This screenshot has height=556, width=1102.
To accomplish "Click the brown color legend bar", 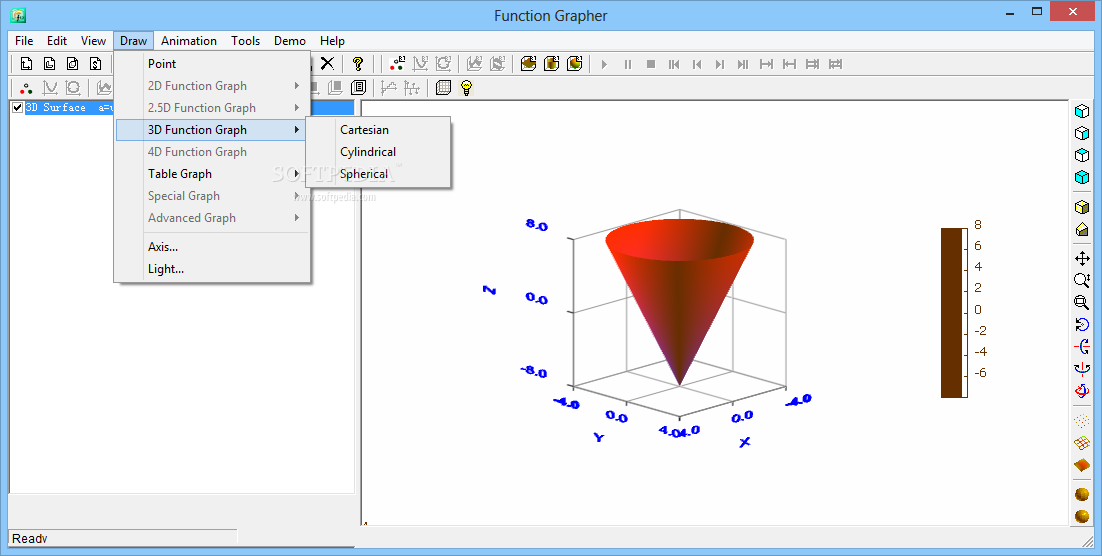I will [954, 313].
